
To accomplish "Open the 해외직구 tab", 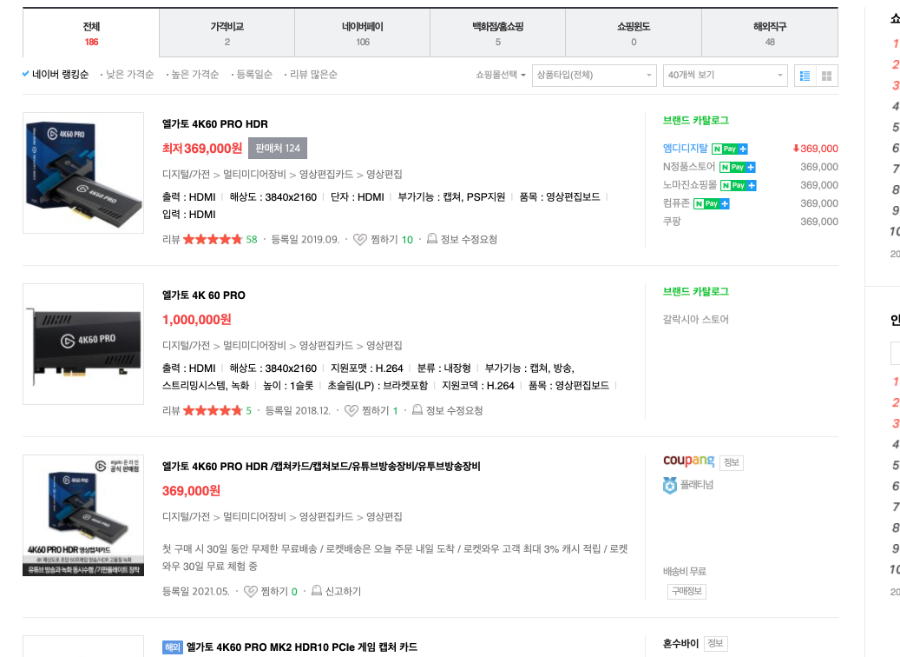I will pyautogui.click(x=770, y=33).
